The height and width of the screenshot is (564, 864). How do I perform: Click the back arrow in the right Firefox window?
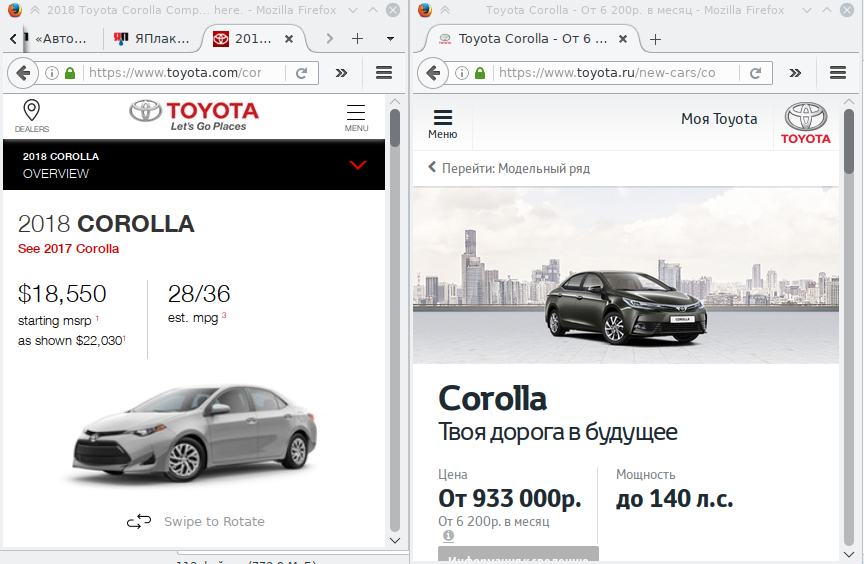pos(433,73)
